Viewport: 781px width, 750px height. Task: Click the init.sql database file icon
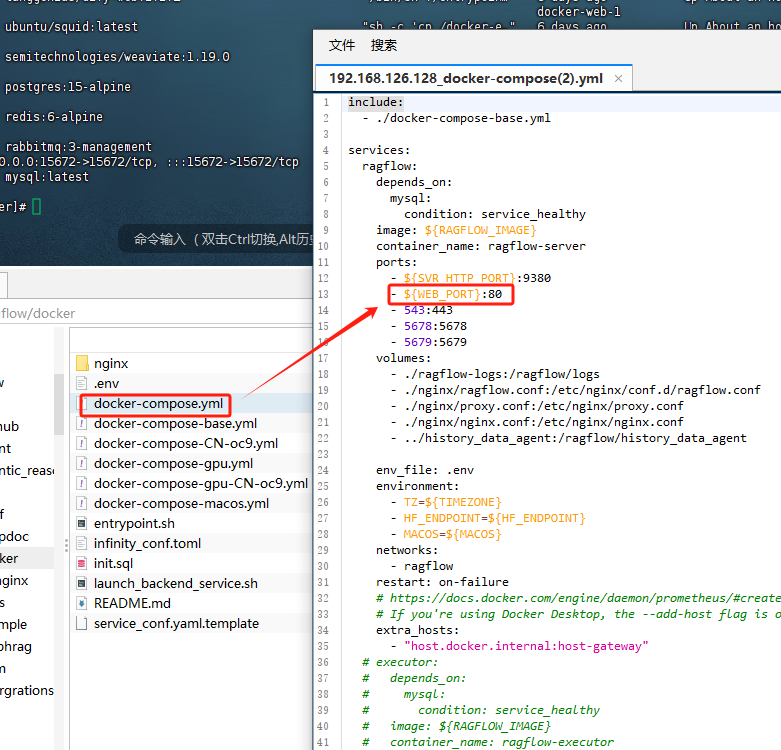tap(83, 564)
